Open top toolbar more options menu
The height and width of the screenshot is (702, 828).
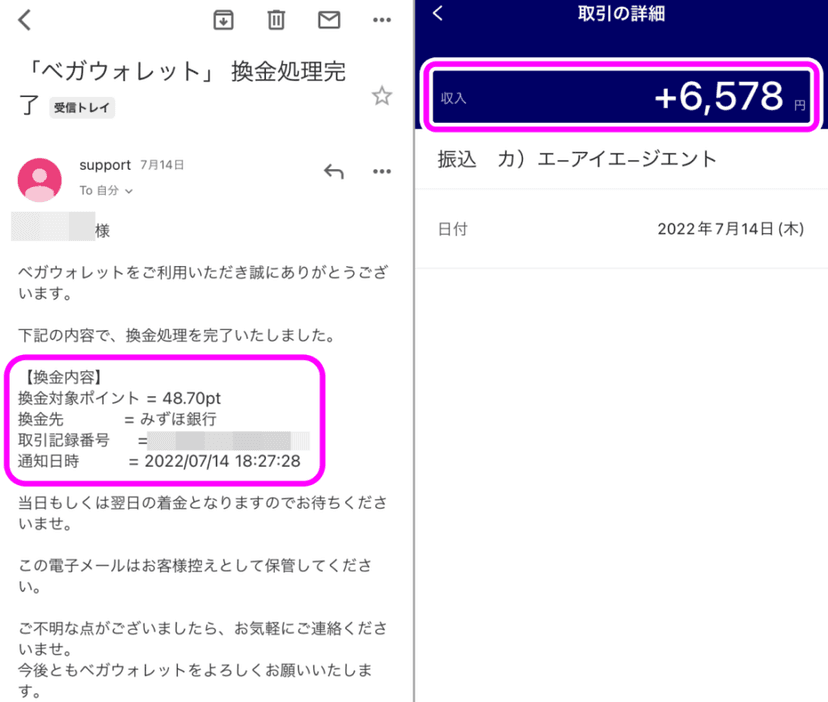382,20
